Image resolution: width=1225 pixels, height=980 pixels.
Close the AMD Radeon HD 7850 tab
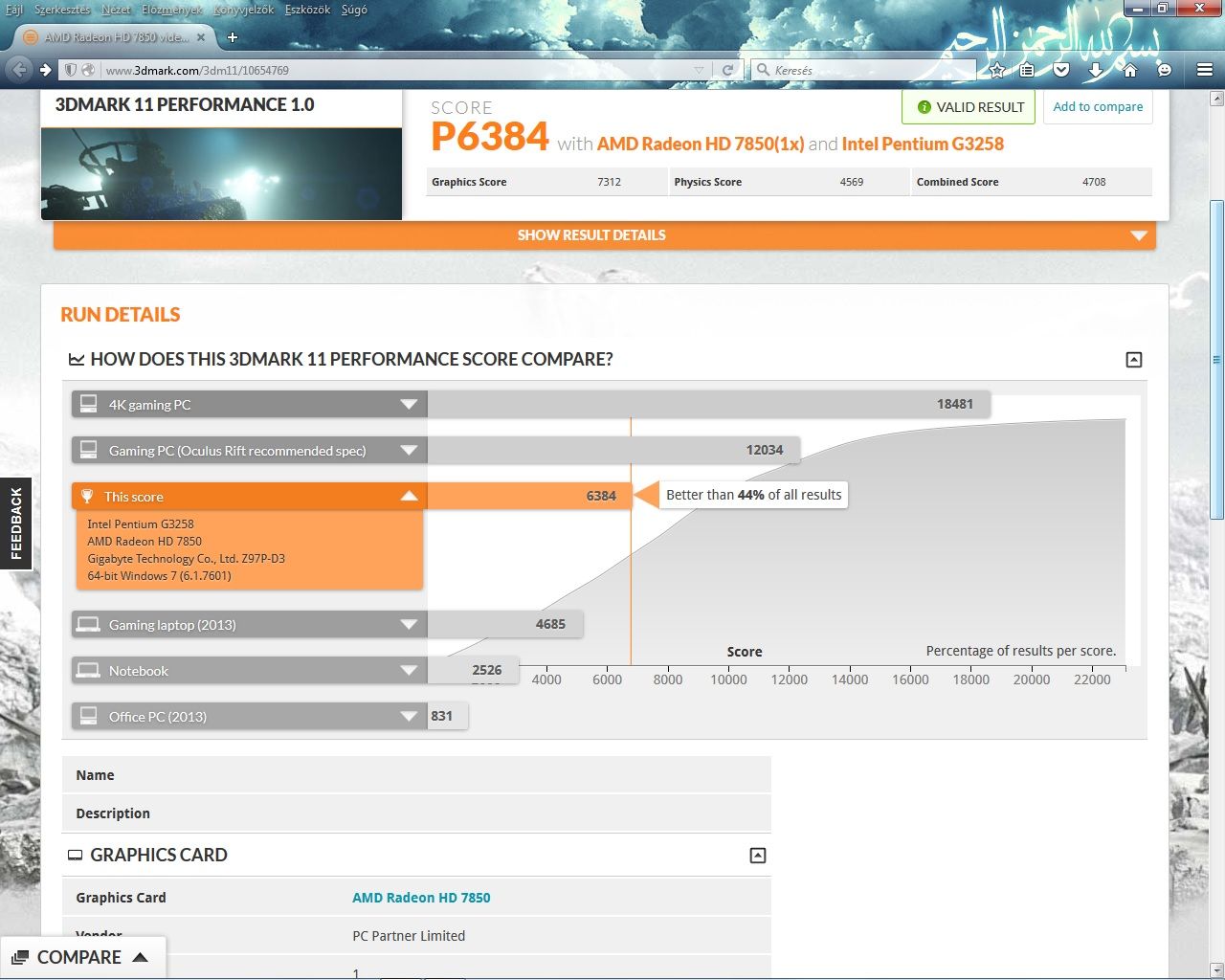click(x=201, y=37)
